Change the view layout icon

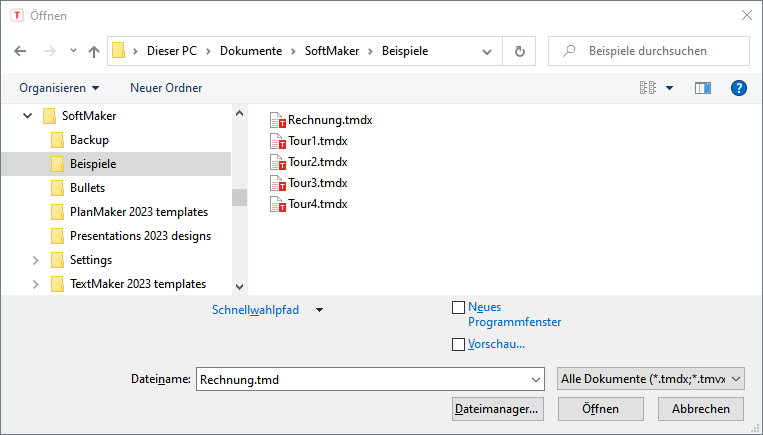point(648,88)
